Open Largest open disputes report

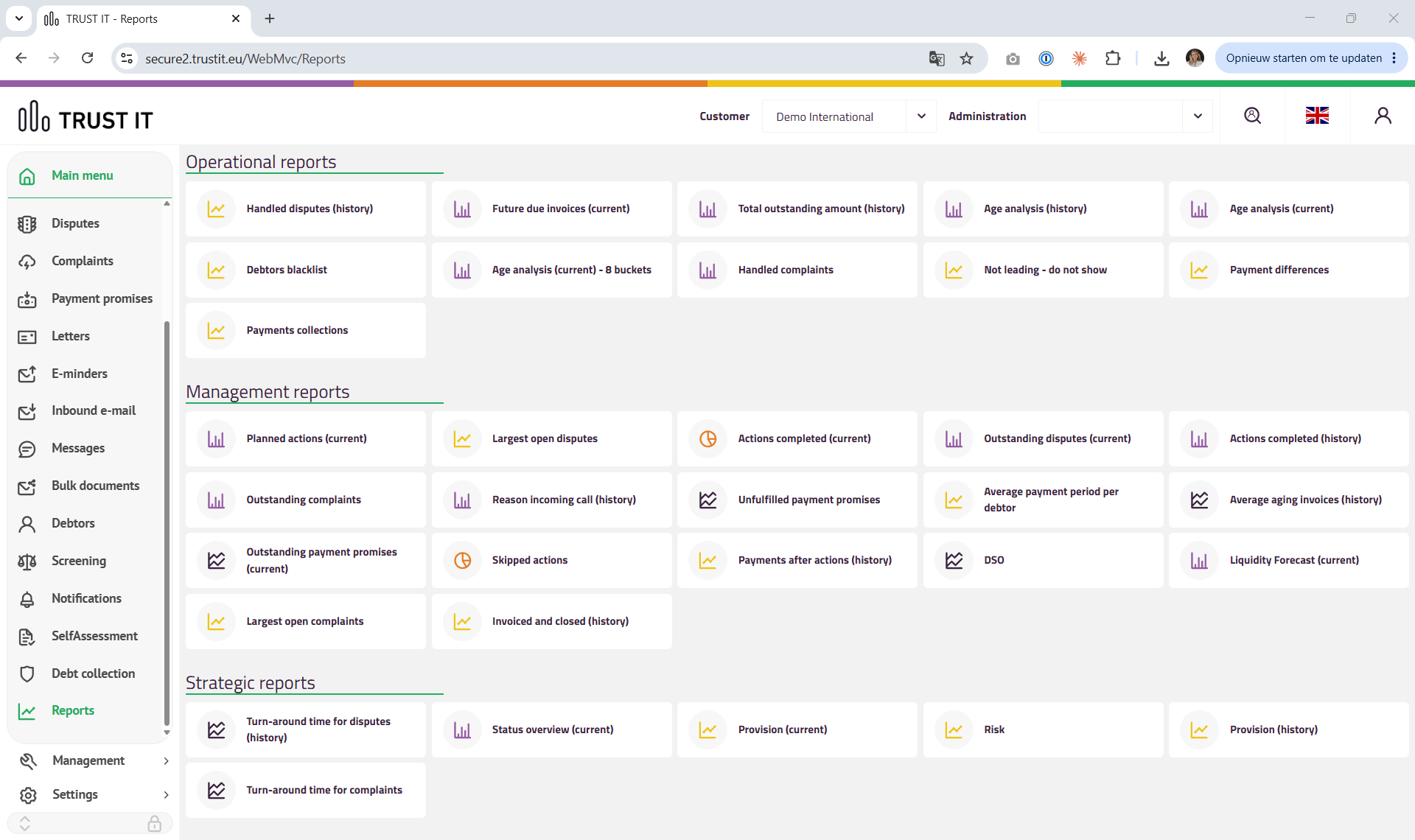tap(552, 439)
